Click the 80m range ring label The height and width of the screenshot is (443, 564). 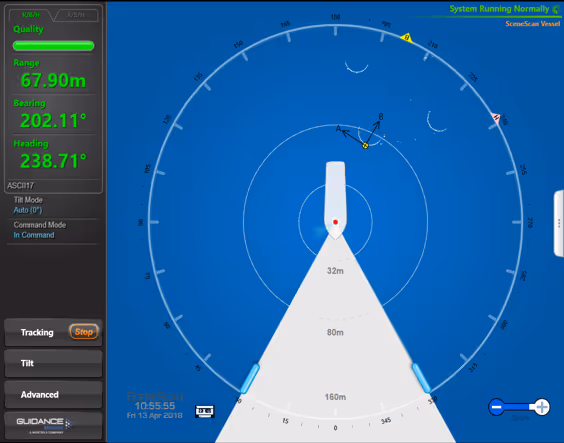coord(335,332)
